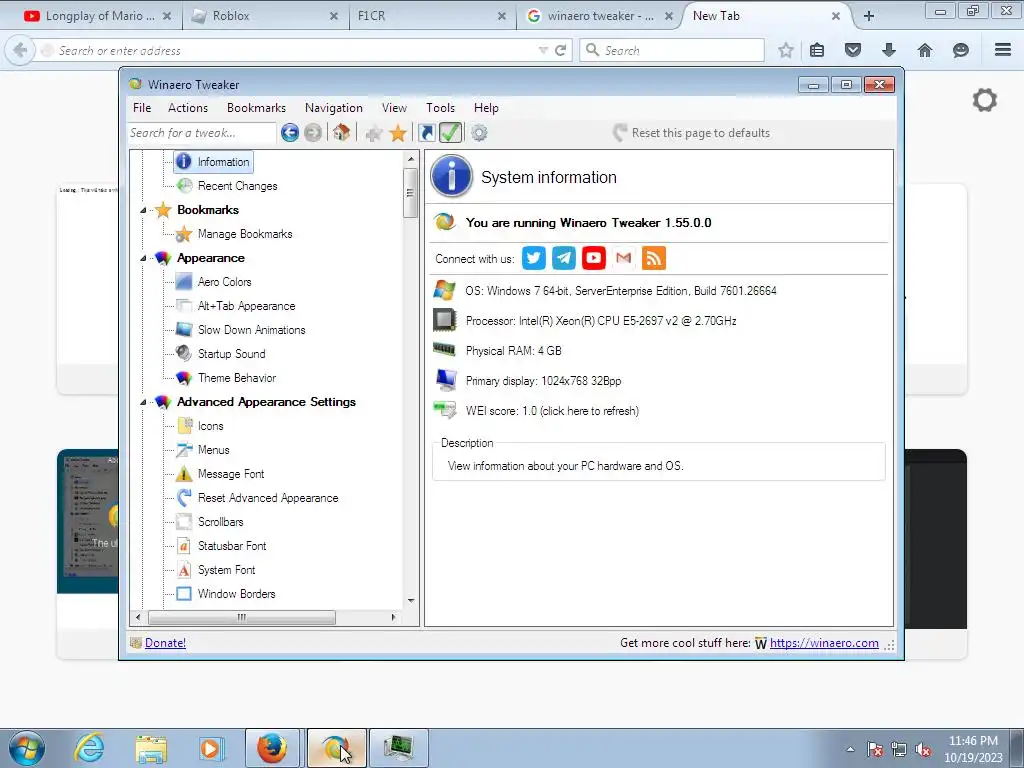1024x768 pixels.
Task: Click the Firefox bookmark star icon
Action: [786, 50]
